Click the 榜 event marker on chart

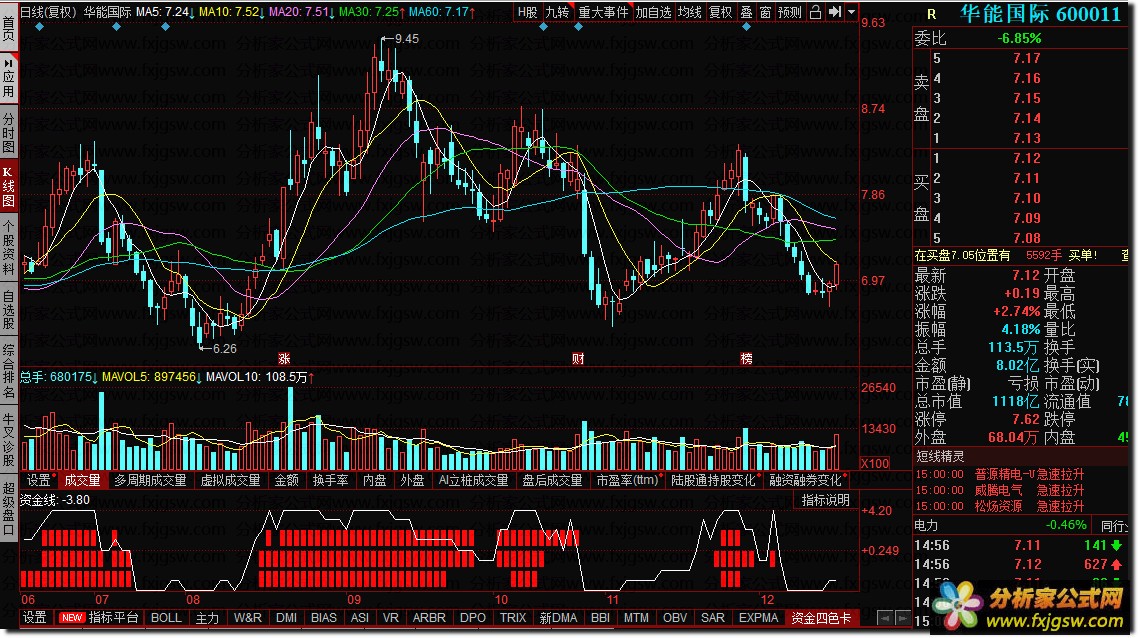747,358
